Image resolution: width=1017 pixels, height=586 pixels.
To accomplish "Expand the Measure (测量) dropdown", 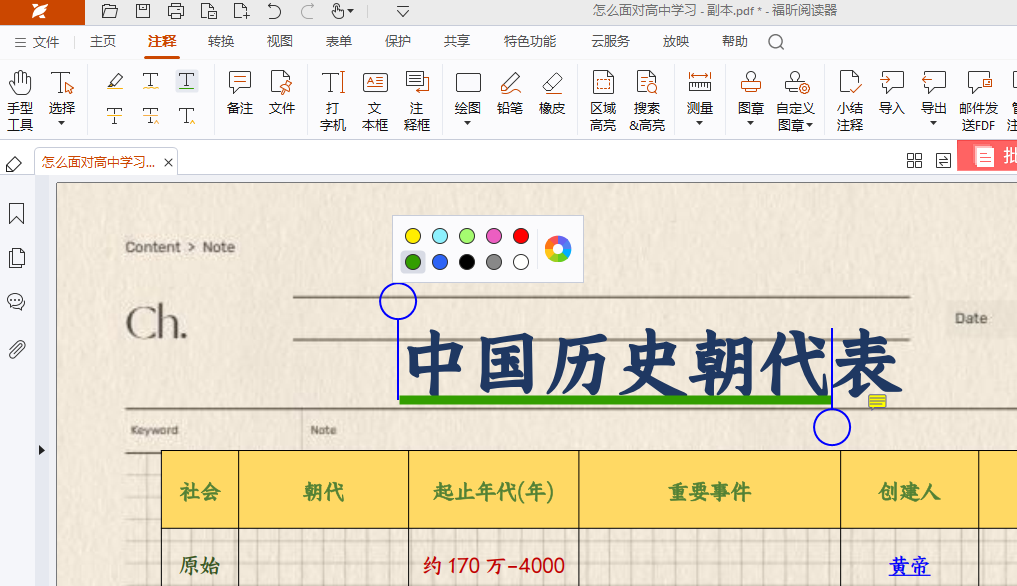I will pos(699,123).
